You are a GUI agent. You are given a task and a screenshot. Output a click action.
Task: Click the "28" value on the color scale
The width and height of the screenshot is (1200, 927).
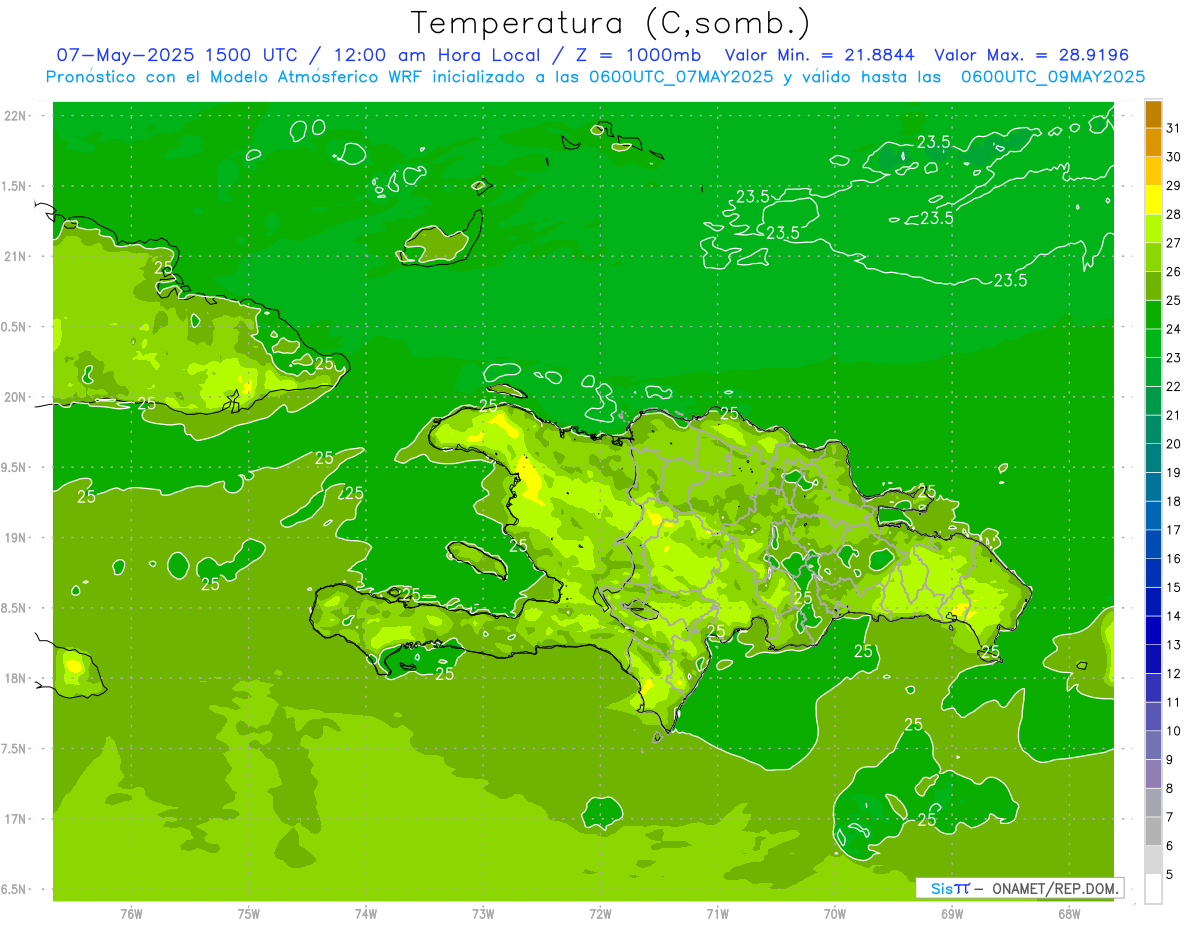click(1173, 214)
